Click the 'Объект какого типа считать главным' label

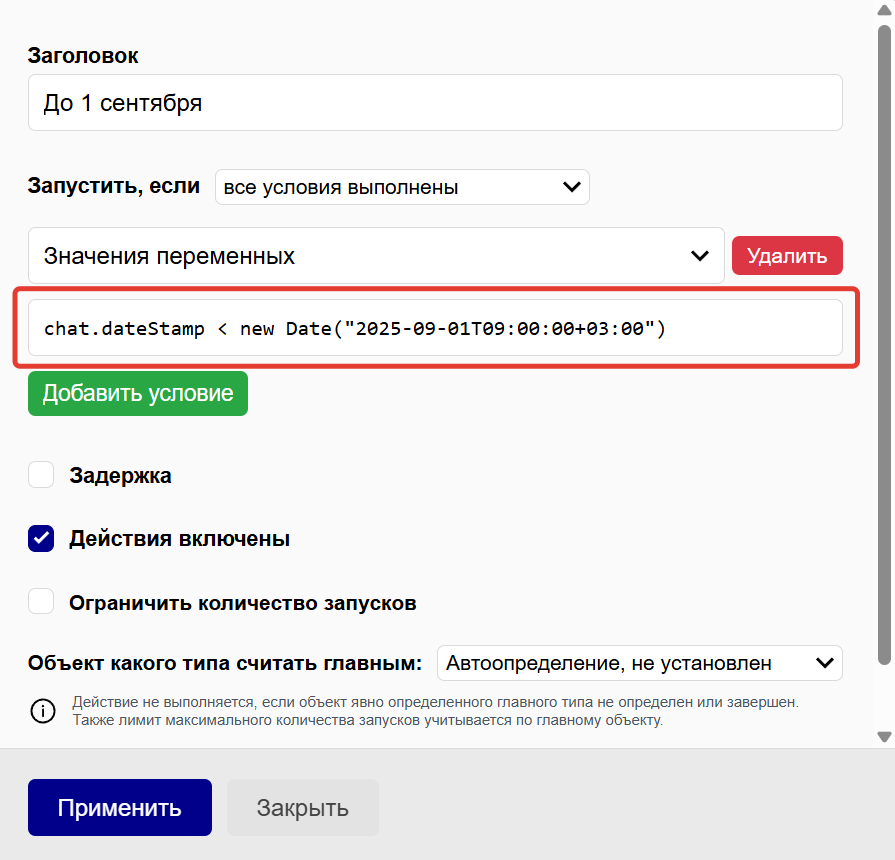(x=225, y=663)
